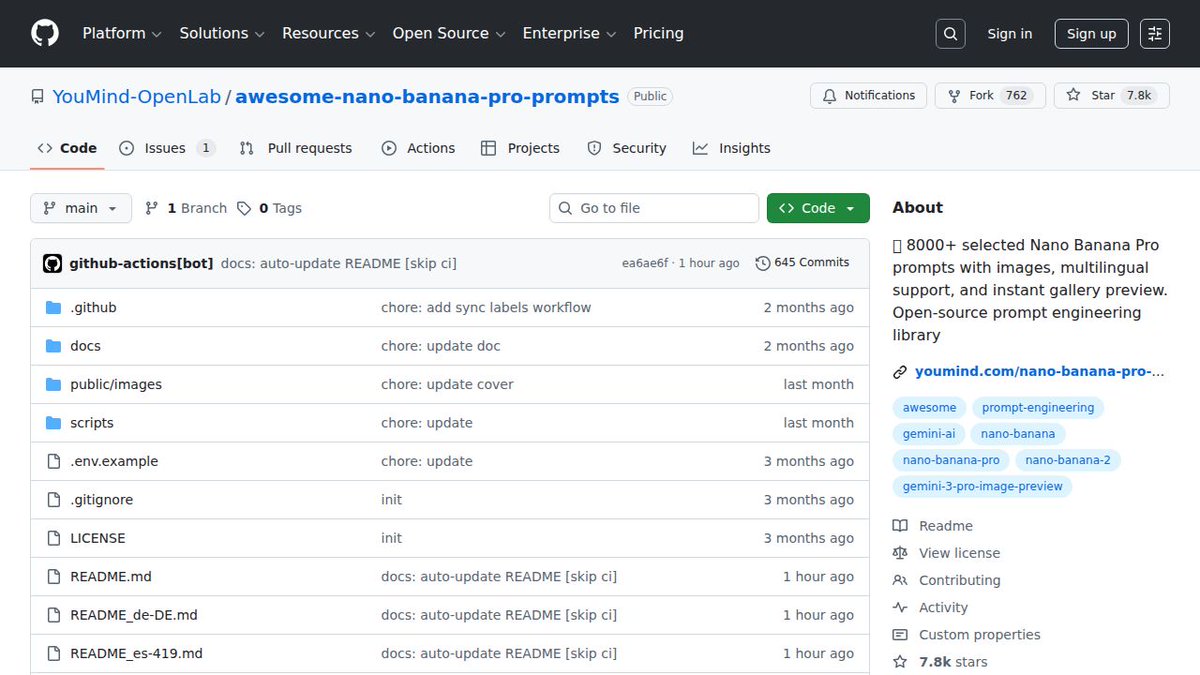Click the tag icon next to 0 Tags

[x=244, y=208]
